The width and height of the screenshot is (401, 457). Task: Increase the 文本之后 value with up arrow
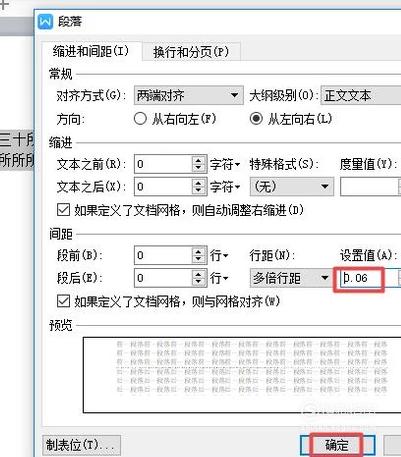[199, 183]
